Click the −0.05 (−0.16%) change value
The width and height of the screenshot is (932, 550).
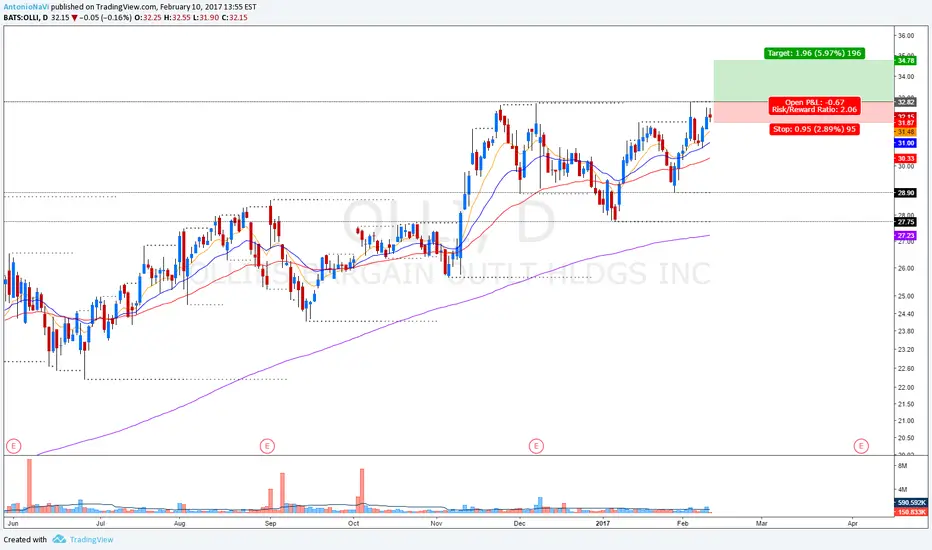pyautogui.click(x=105, y=18)
